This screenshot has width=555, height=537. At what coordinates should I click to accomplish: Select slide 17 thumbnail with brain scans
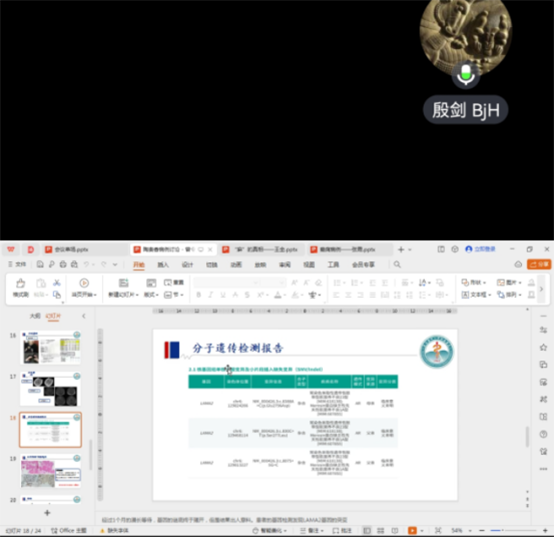coord(51,389)
